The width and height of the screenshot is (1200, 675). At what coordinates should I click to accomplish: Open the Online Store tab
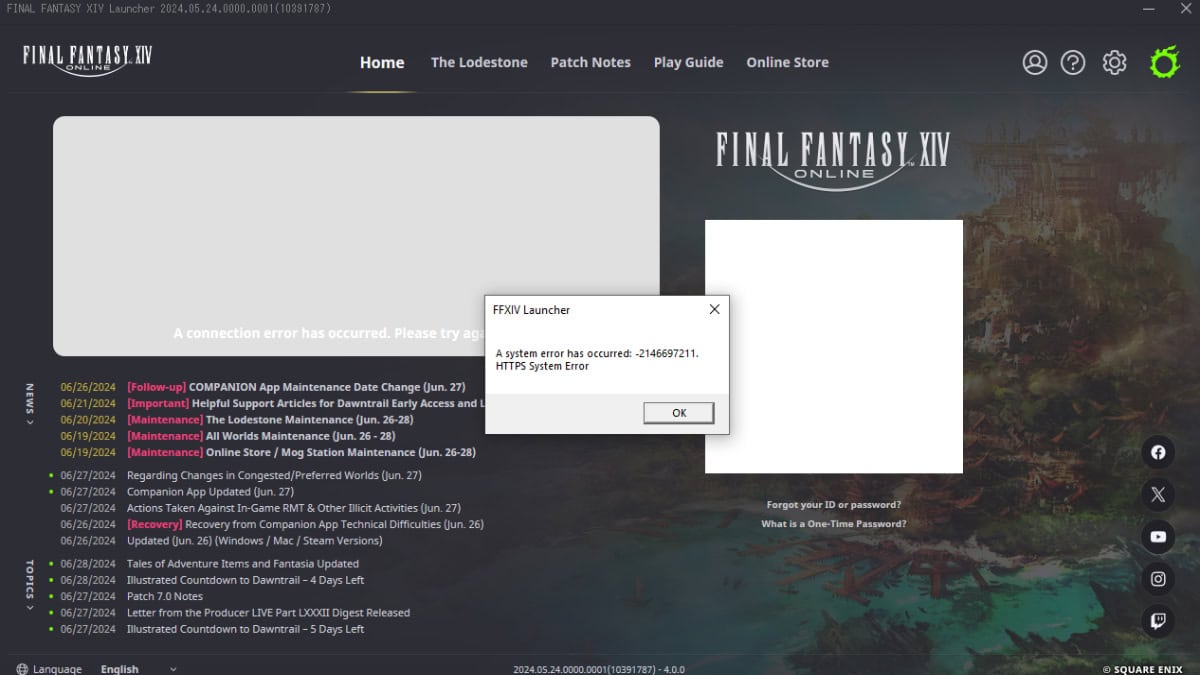coord(787,62)
